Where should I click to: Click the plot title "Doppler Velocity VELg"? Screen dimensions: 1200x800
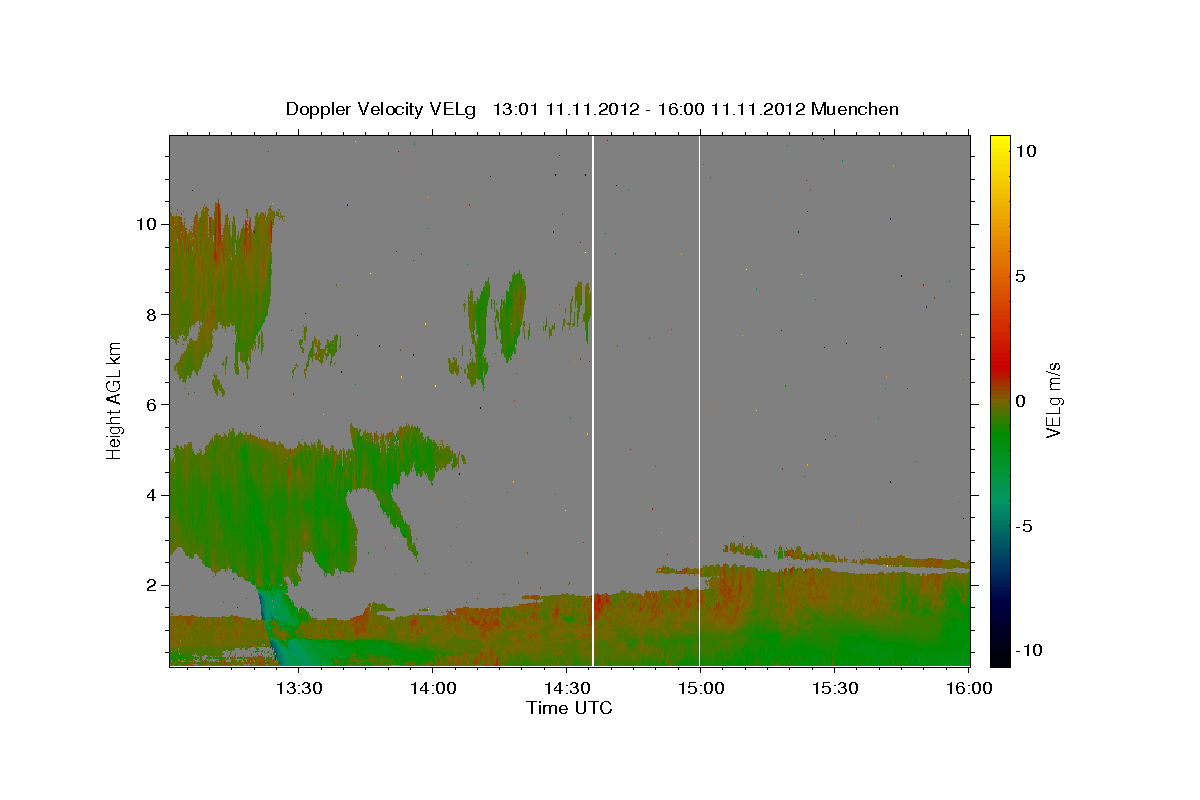point(382,109)
